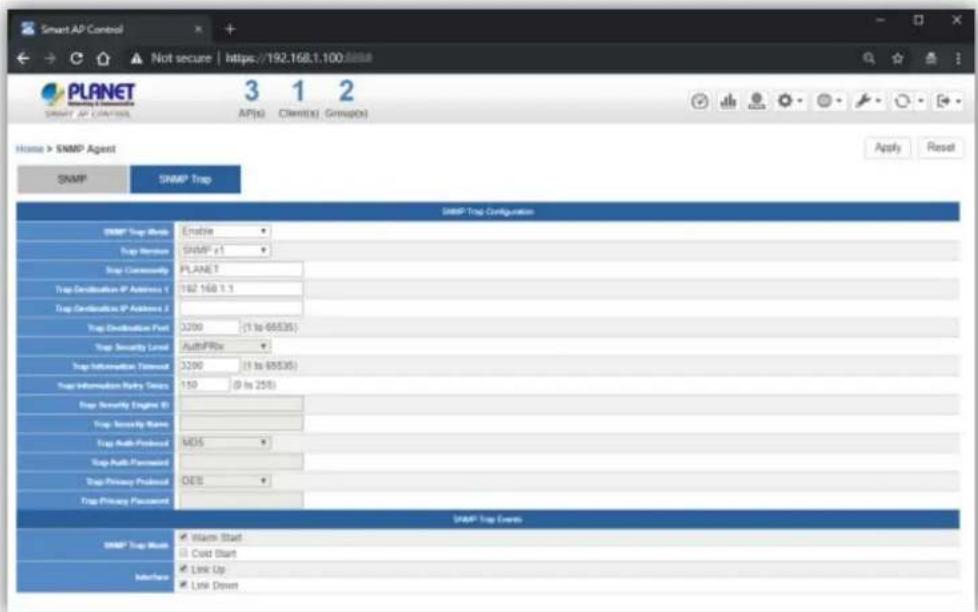Screen dimensions: 978x612
Task: Open the browser three-dot menu
Action: pyautogui.click(x=958, y=59)
